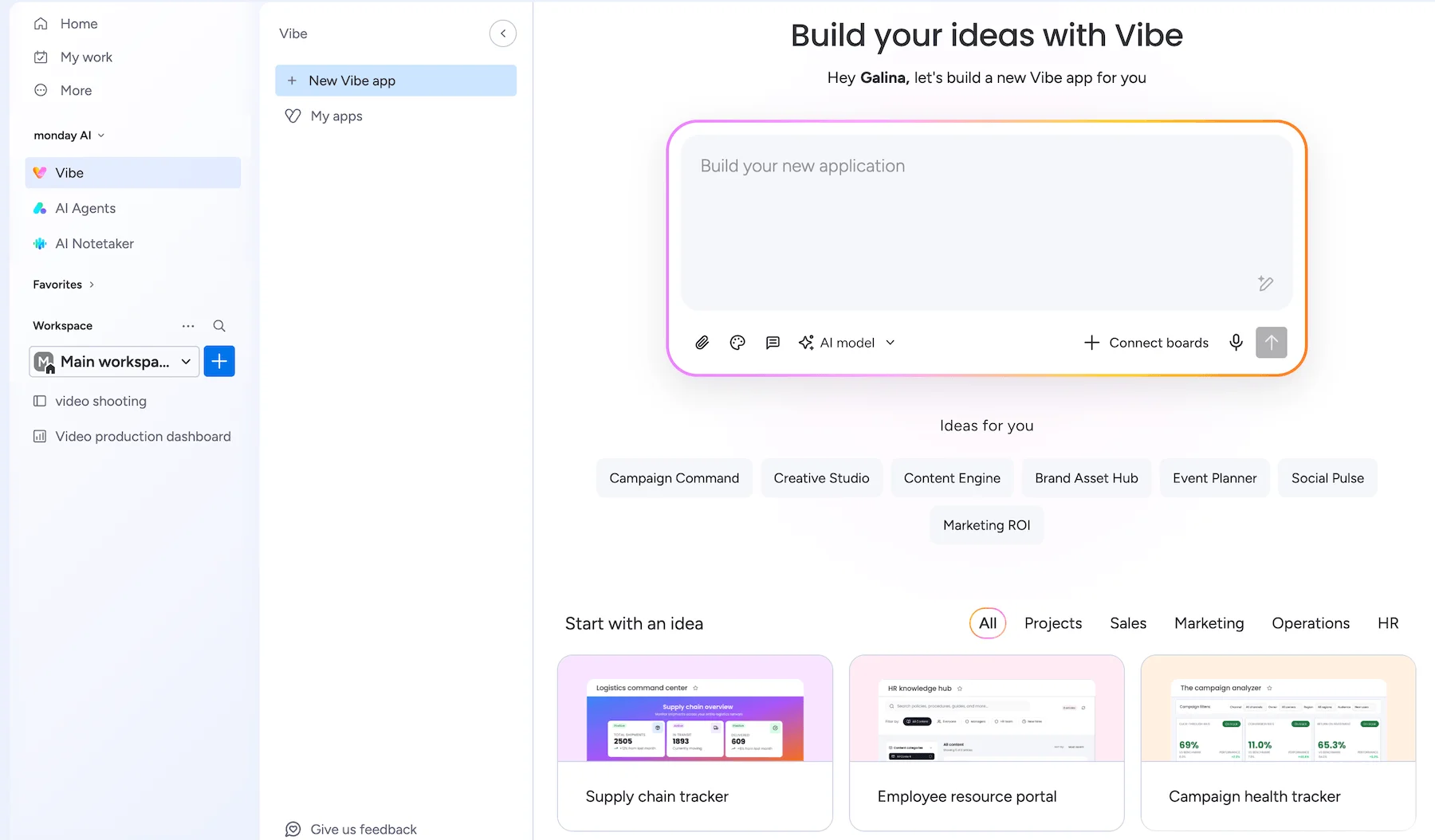
Task: Attach a file with paperclip icon
Action: 702,343
